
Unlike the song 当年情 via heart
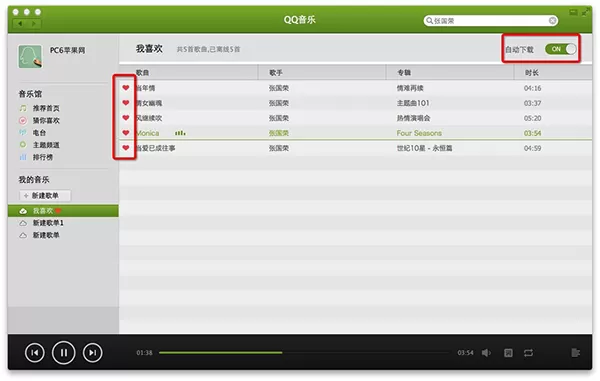[126, 88]
